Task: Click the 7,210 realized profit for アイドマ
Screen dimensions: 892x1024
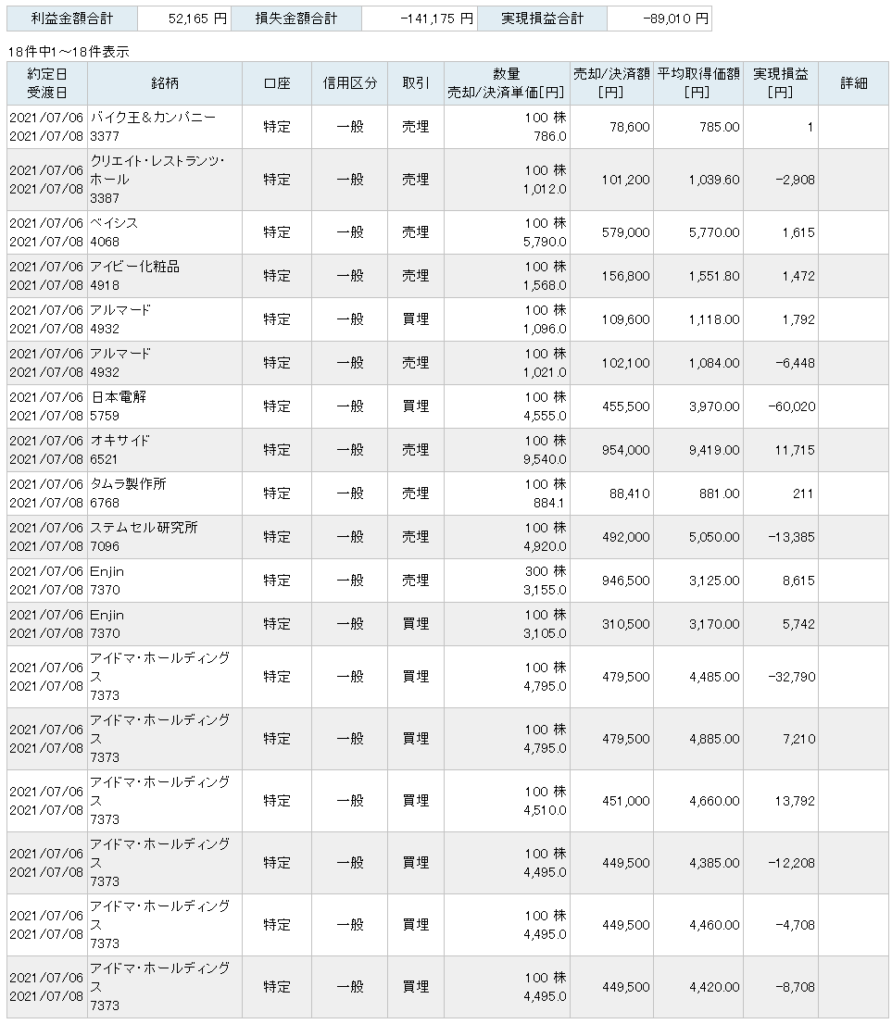Action: (798, 739)
